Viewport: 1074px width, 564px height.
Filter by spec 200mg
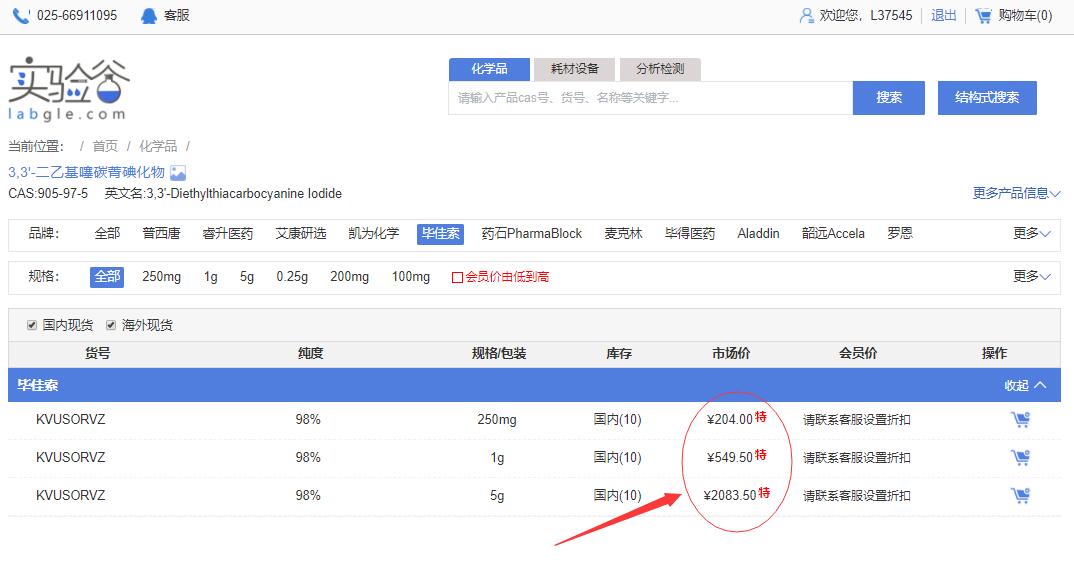[349, 277]
